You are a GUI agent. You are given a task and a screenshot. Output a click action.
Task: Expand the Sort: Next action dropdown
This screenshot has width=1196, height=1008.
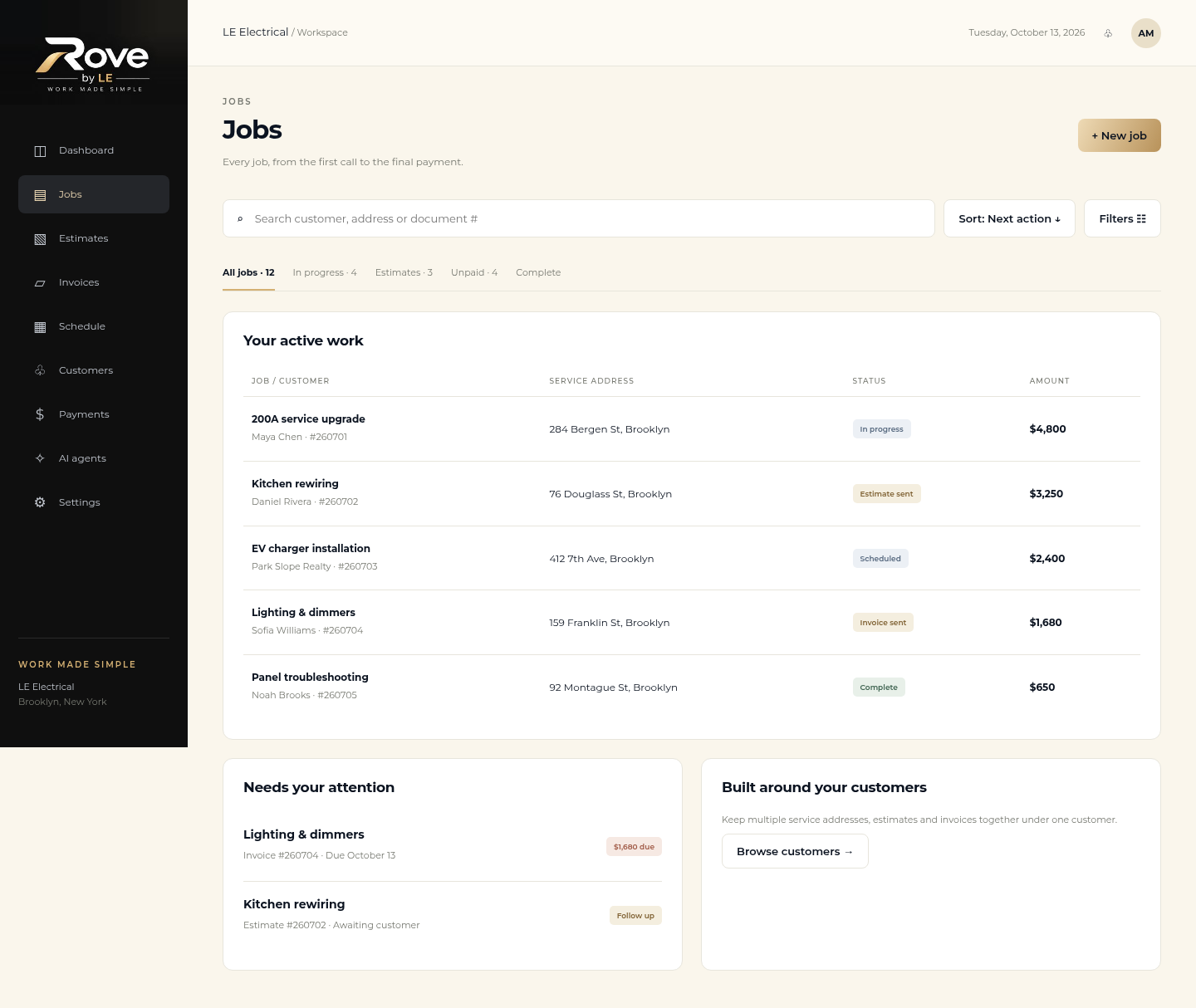[1009, 218]
